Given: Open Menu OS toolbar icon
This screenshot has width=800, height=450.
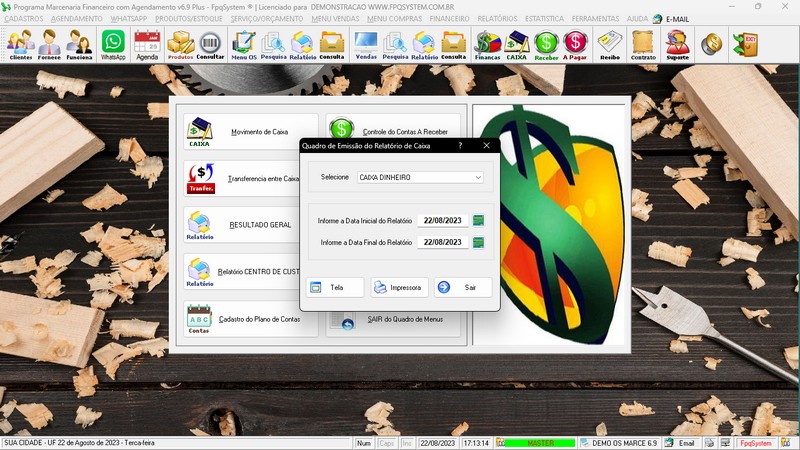Looking at the screenshot, I should pos(244,45).
